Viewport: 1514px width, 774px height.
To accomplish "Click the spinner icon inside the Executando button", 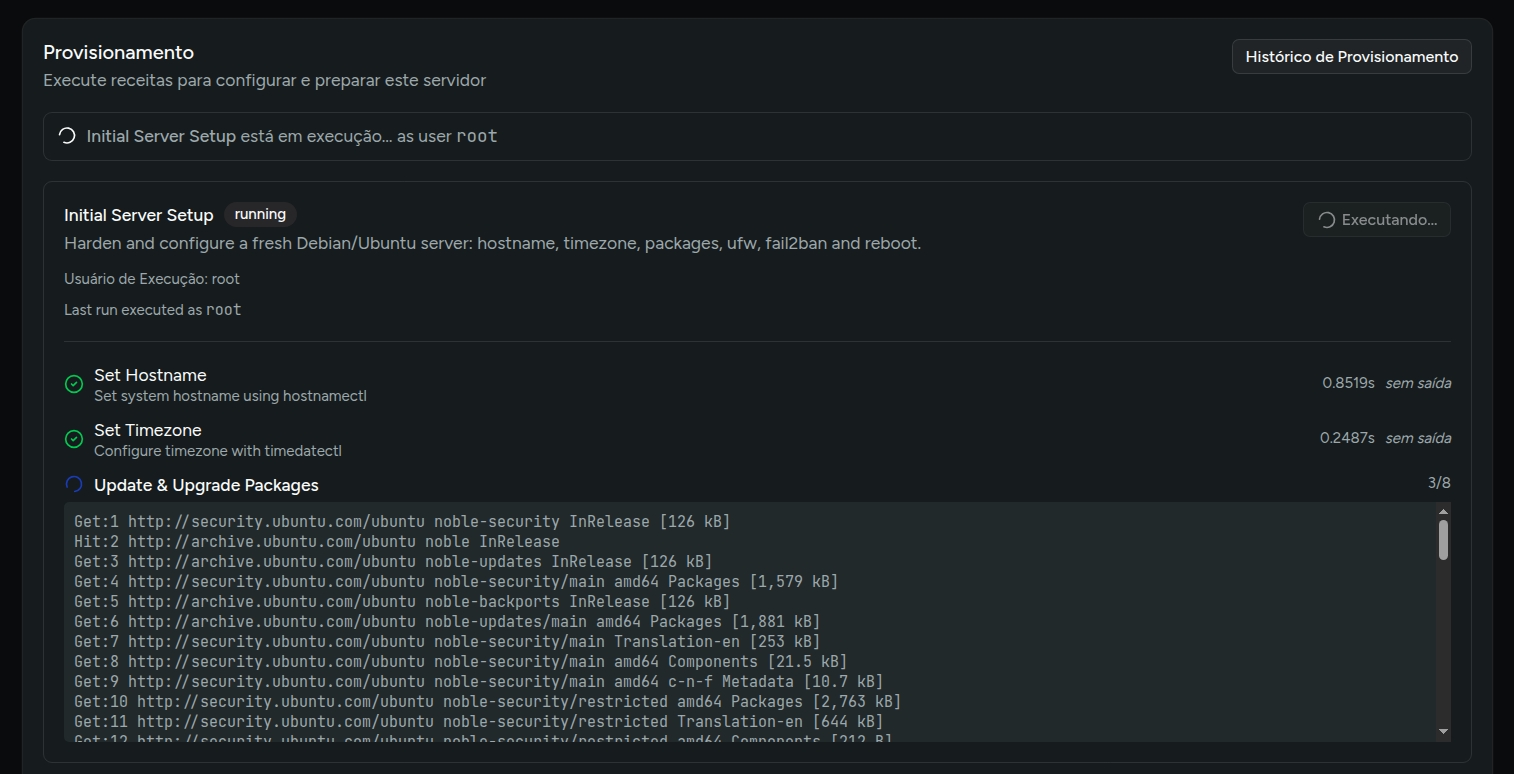I will [1327, 220].
